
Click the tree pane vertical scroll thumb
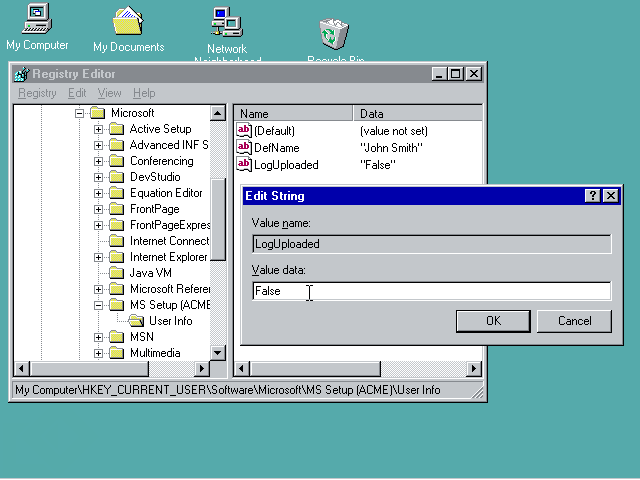218,219
